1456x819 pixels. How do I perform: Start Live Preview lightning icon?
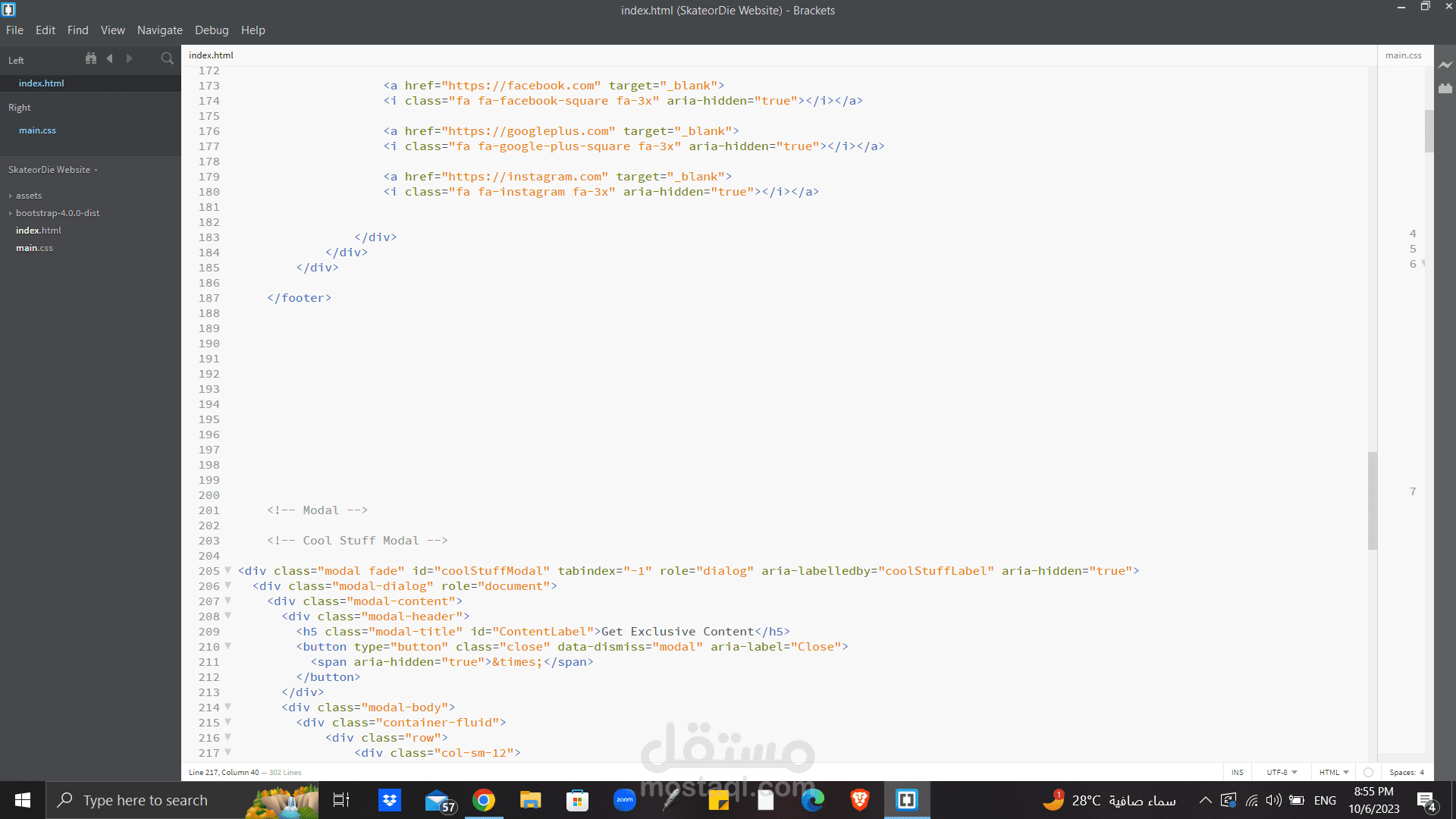click(x=1445, y=65)
